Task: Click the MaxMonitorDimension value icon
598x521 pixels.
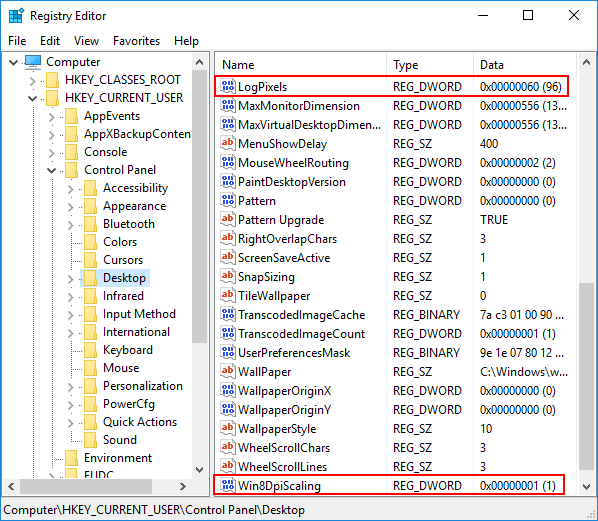Action: click(x=228, y=106)
